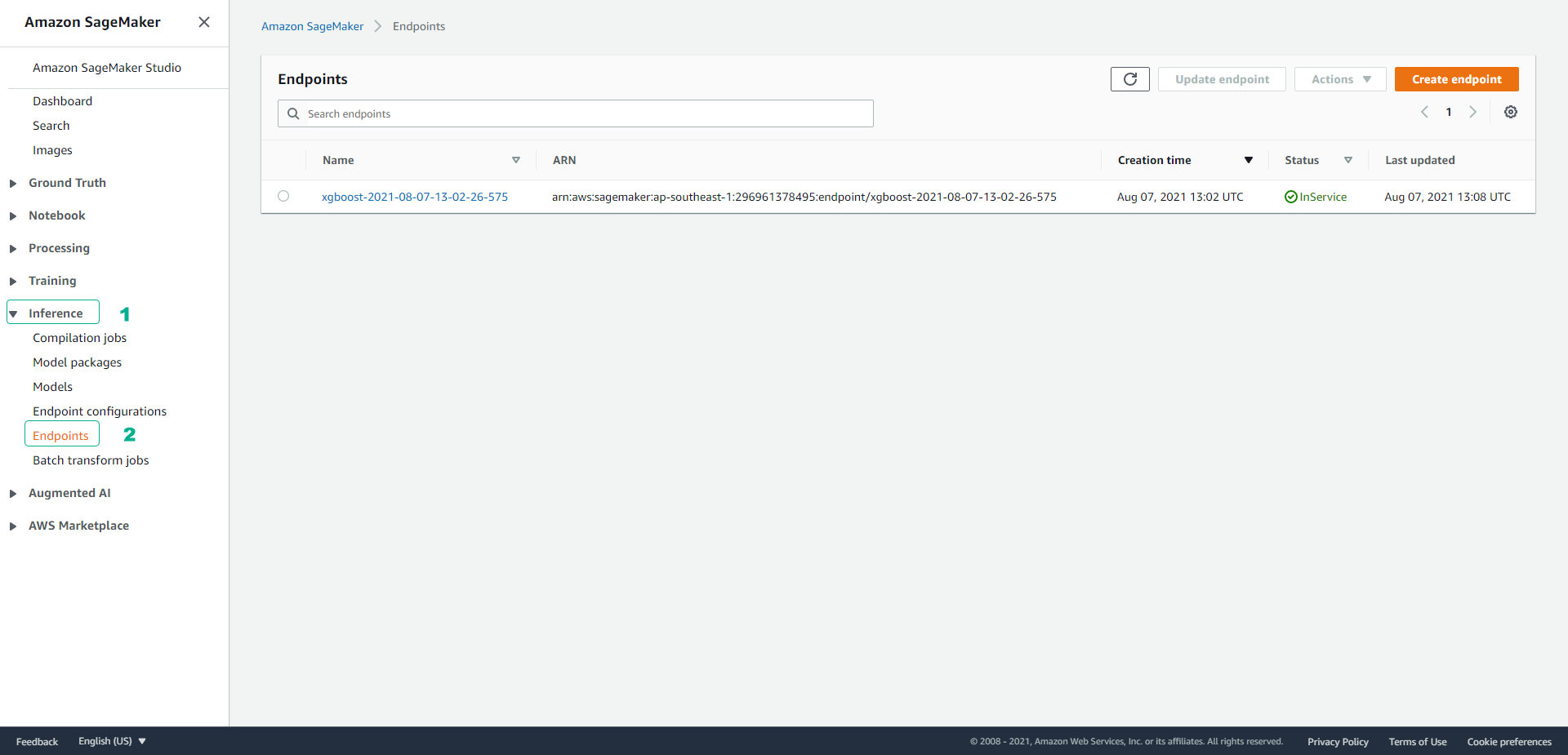Click the InService status check icon
The width and height of the screenshot is (1568, 755).
coord(1291,197)
